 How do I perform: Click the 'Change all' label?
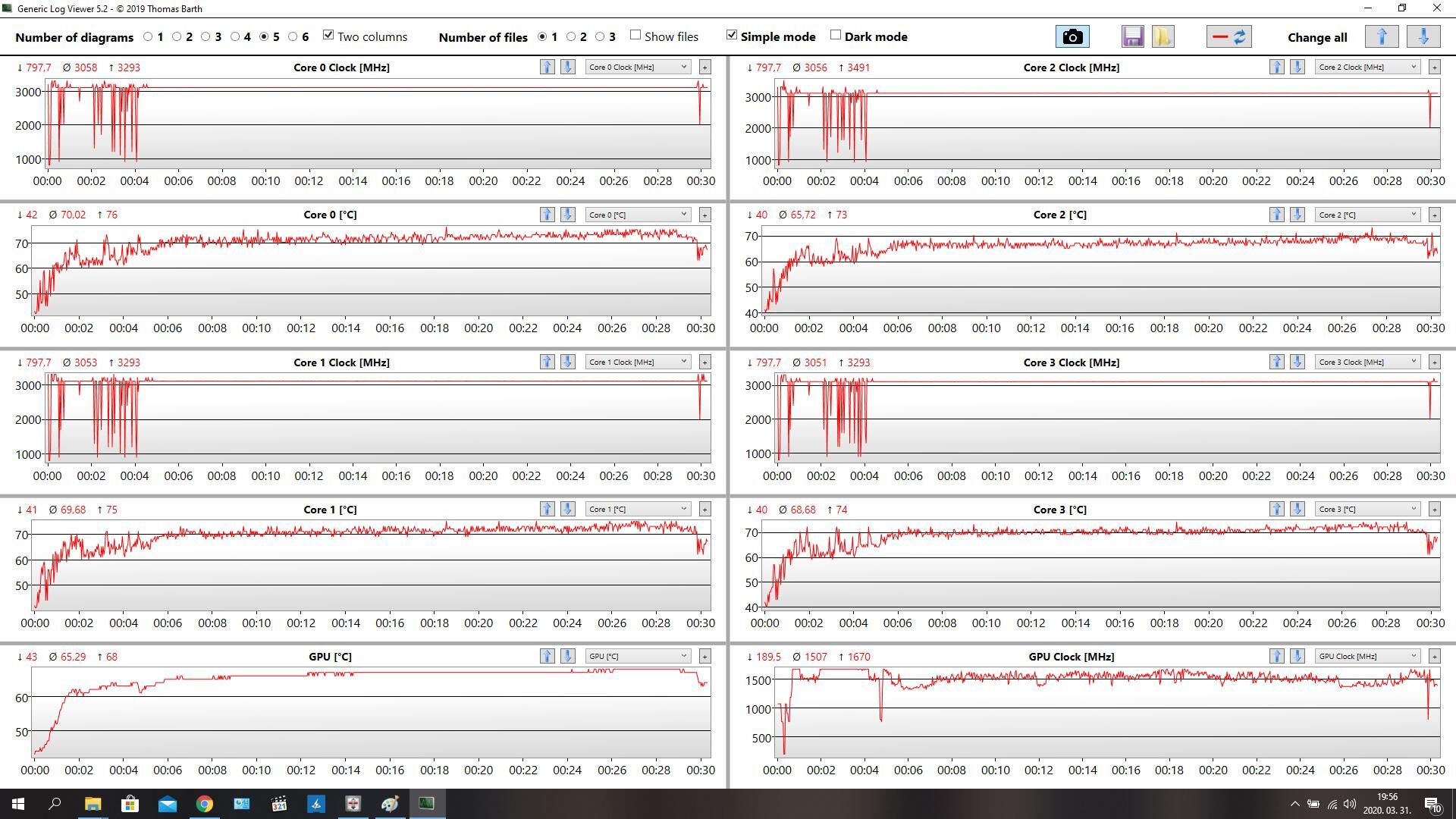(x=1317, y=37)
